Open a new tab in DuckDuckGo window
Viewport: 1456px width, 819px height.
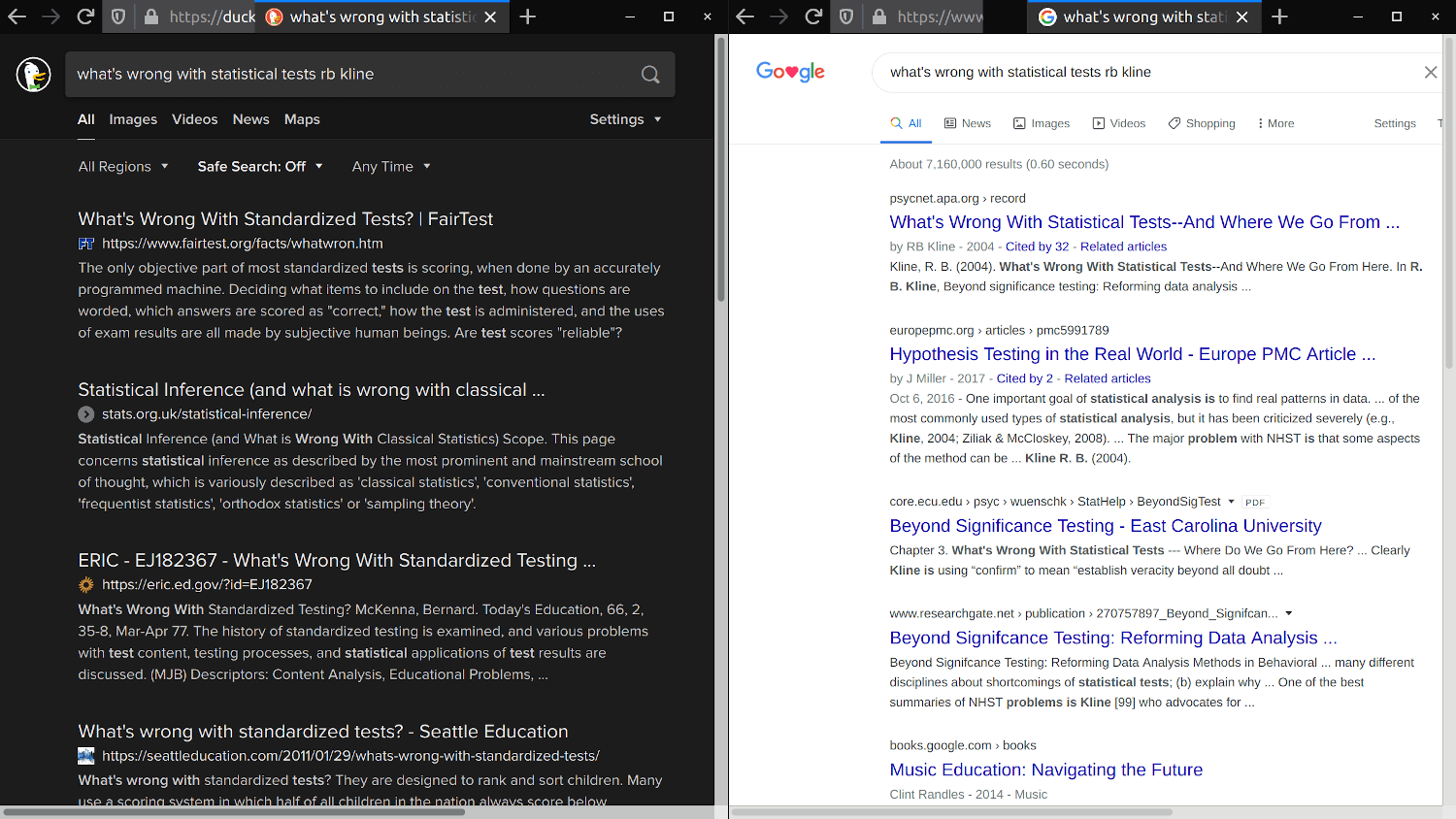pyautogui.click(x=527, y=16)
